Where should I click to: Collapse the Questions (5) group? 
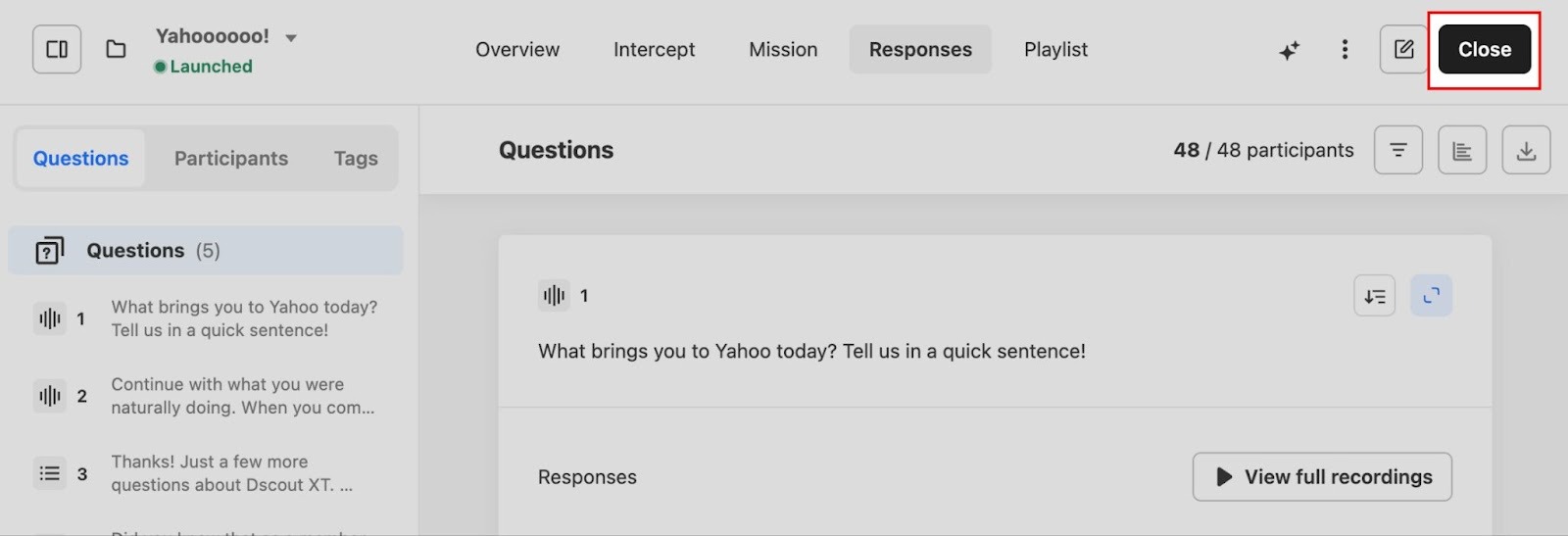click(x=206, y=251)
